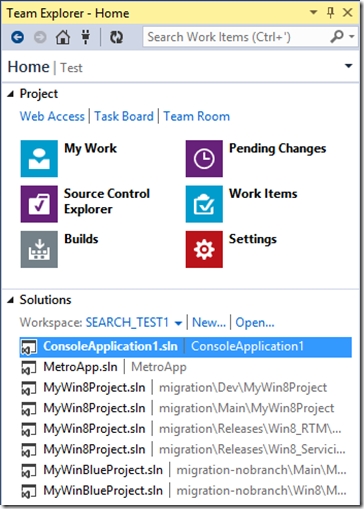The image size is (364, 509).
Task: Refresh Team Explorer with the refresh icon
Action: coord(116,37)
